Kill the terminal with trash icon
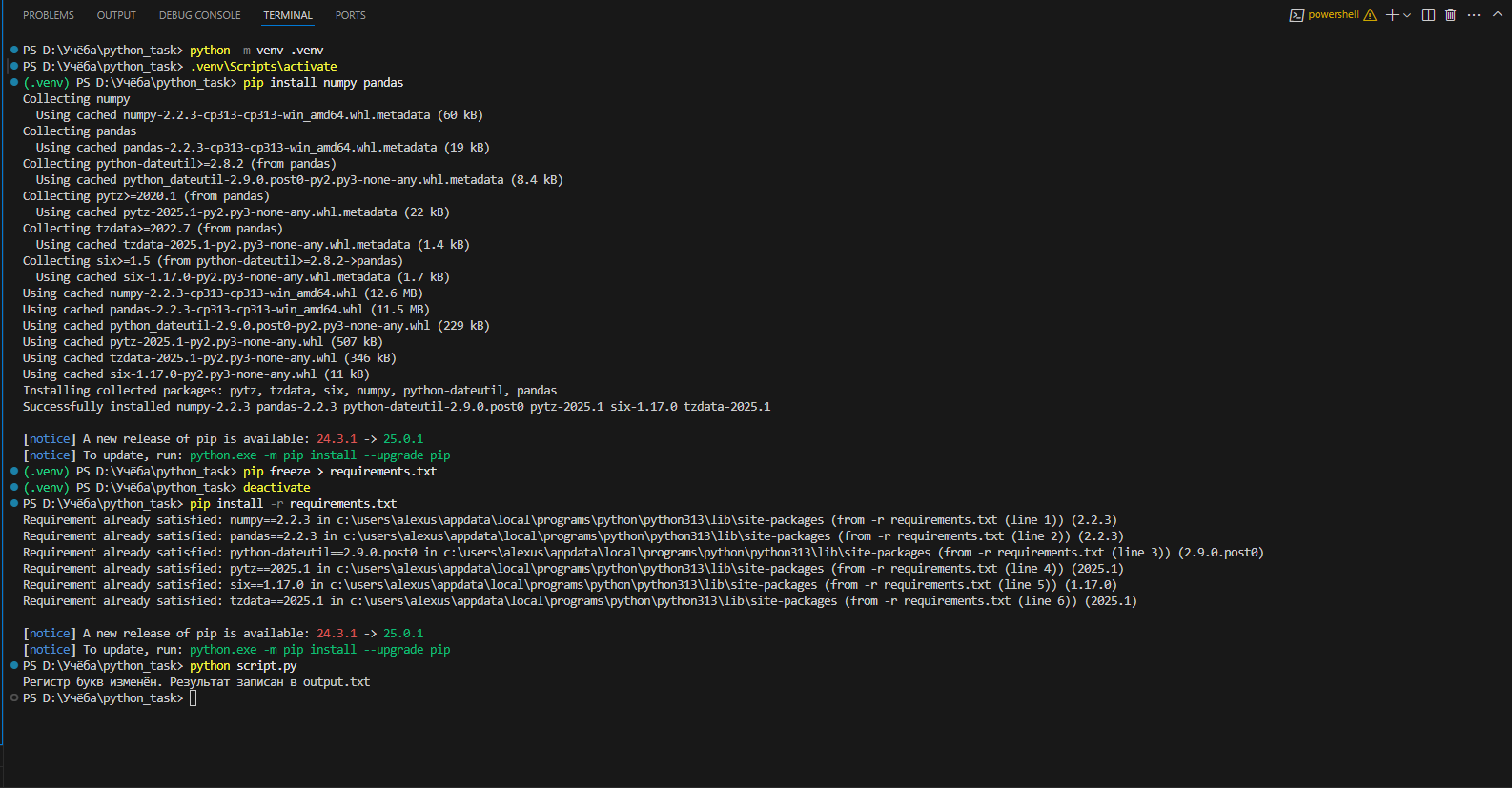The width and height of the screenshot is (1512, 788). coord(1451,15)
